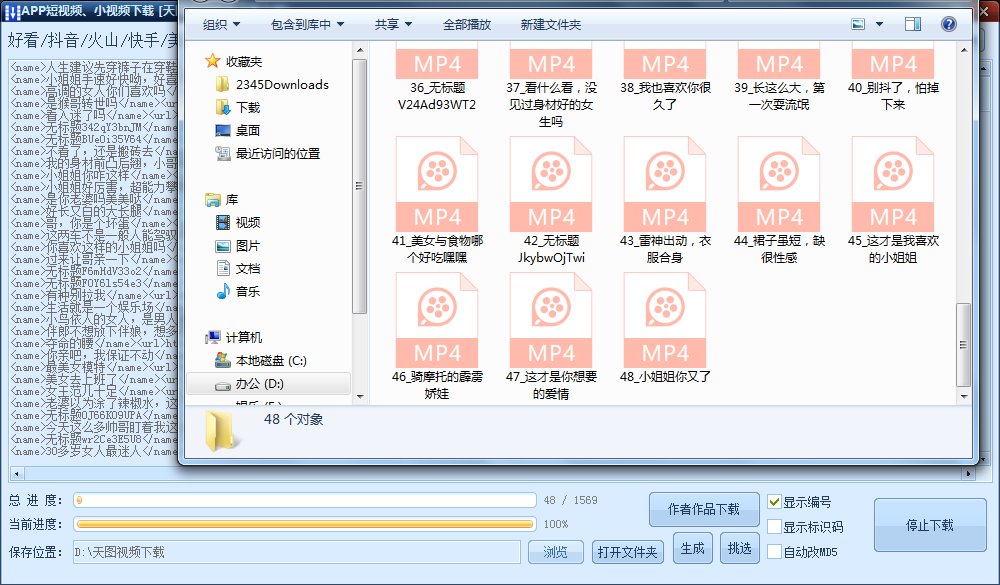Select the 46_骑摩托的霹雳娇娃 MP4 file

click(437, 336)
